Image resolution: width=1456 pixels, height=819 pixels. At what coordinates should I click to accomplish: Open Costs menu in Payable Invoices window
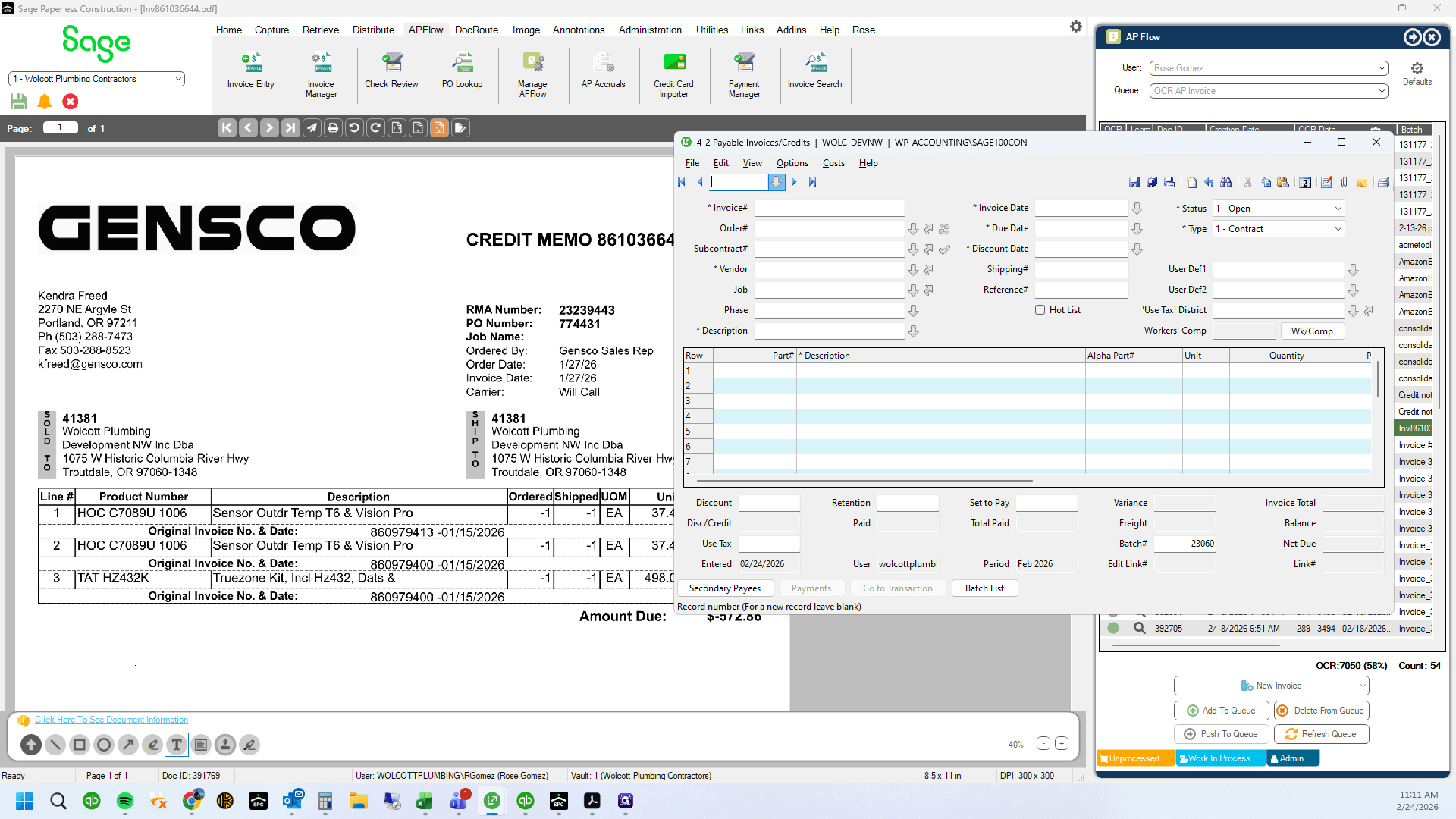[833, 163]
